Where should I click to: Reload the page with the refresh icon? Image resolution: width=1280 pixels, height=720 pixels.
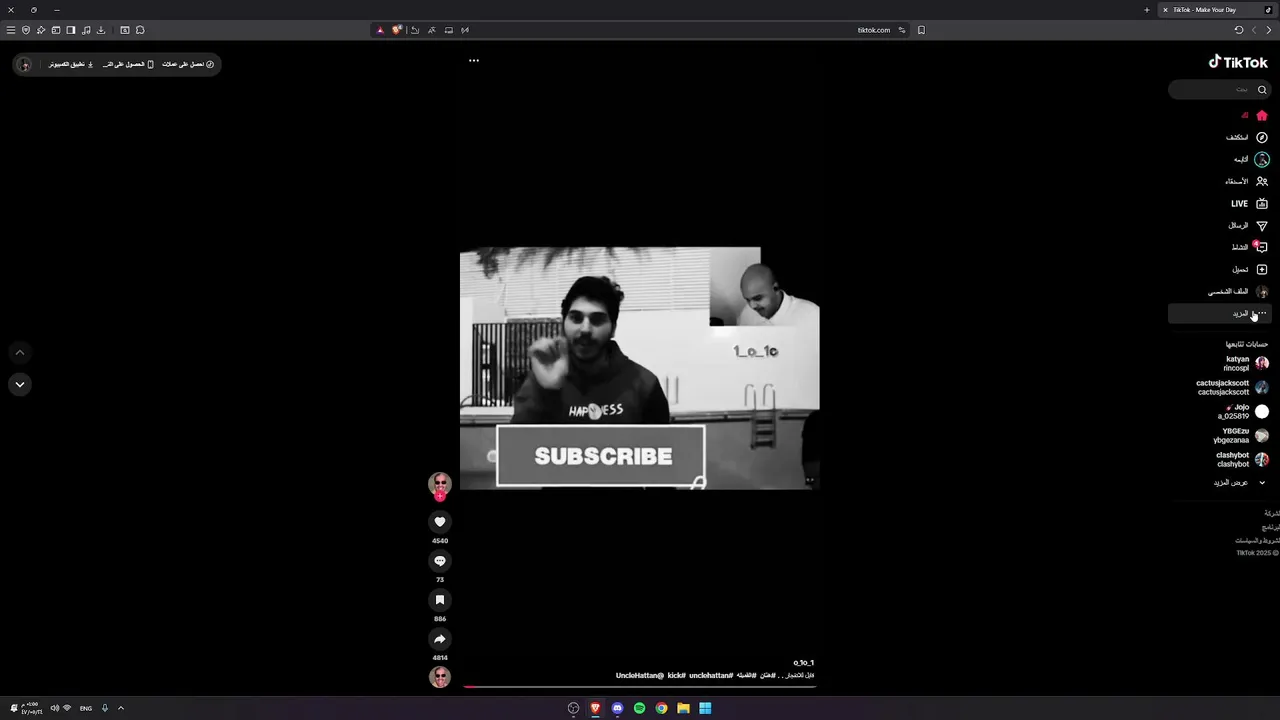(x=1239, y=30)
